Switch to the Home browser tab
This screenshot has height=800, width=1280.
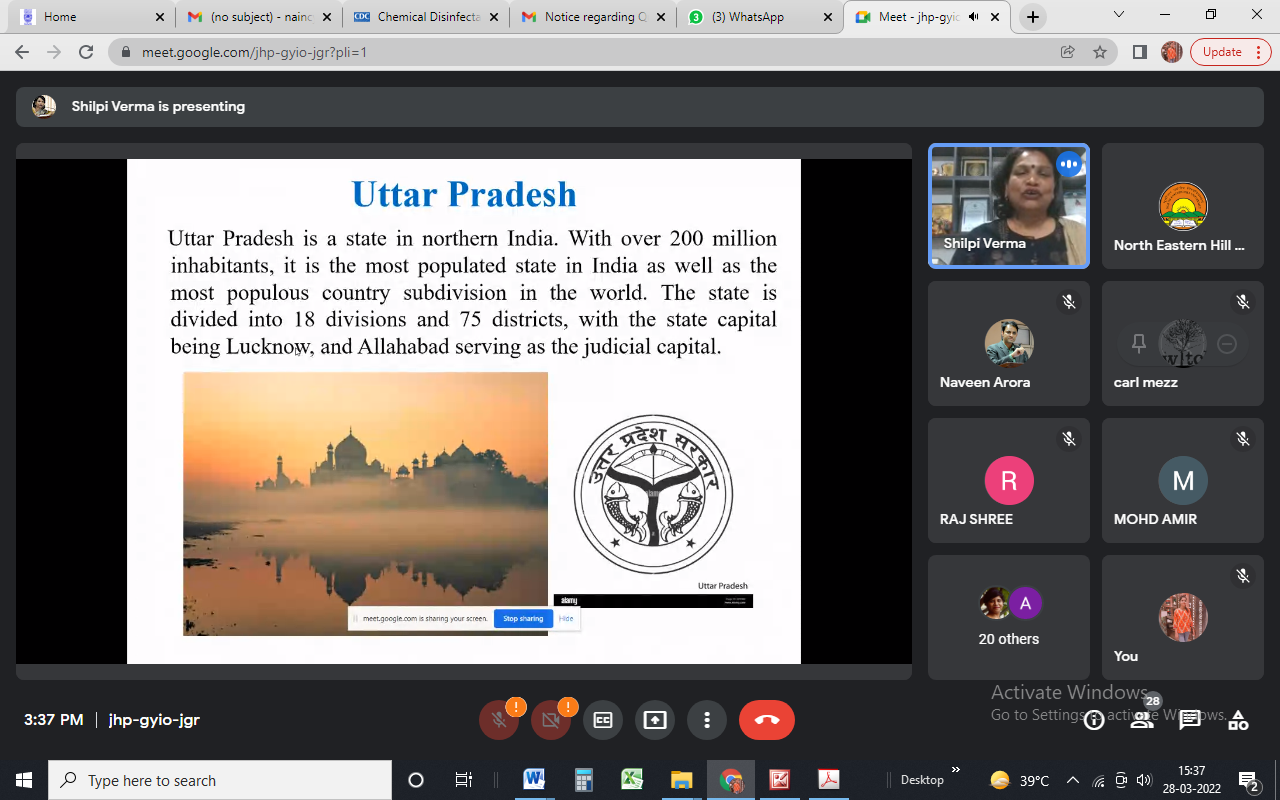(x=91, y=17)
